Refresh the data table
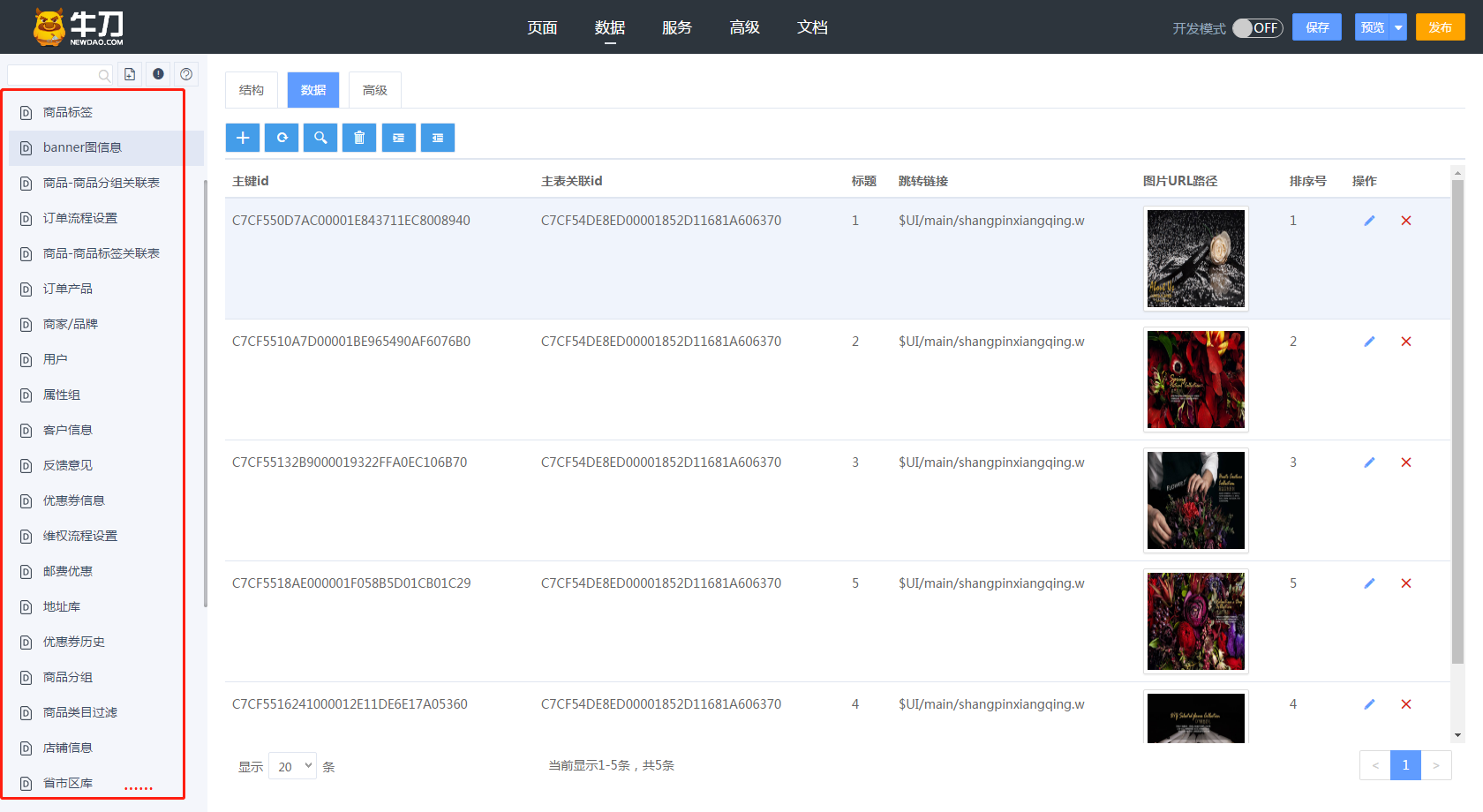Screen dimensions: 1483x812 click(x=282, y=138)
